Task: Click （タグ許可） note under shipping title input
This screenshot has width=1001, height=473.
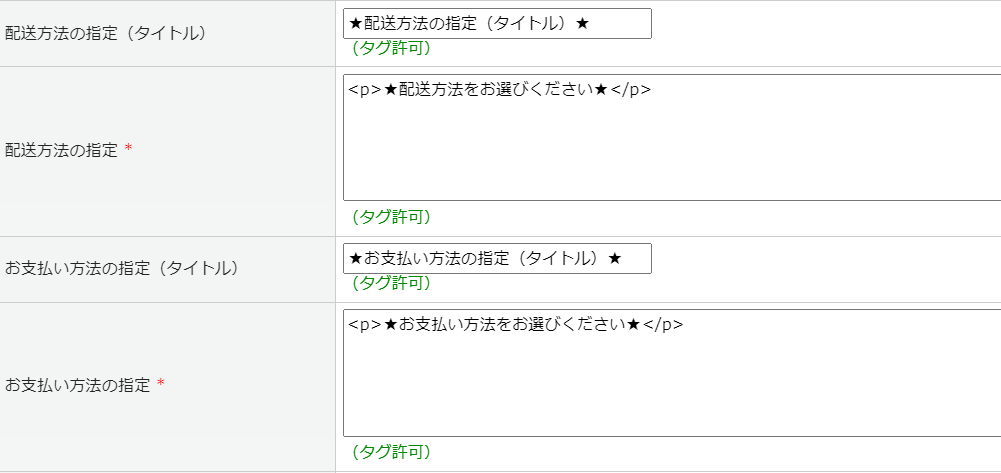Action: pos(391,48)
